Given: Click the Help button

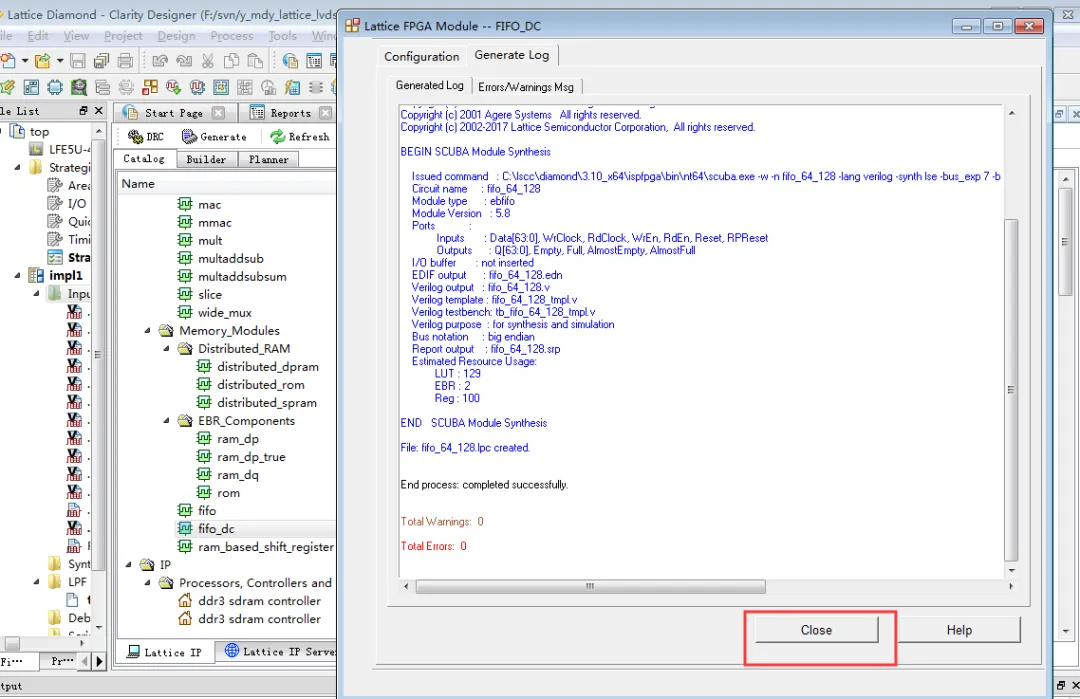Looking at the screenshot, I should [x=958, y=630].
